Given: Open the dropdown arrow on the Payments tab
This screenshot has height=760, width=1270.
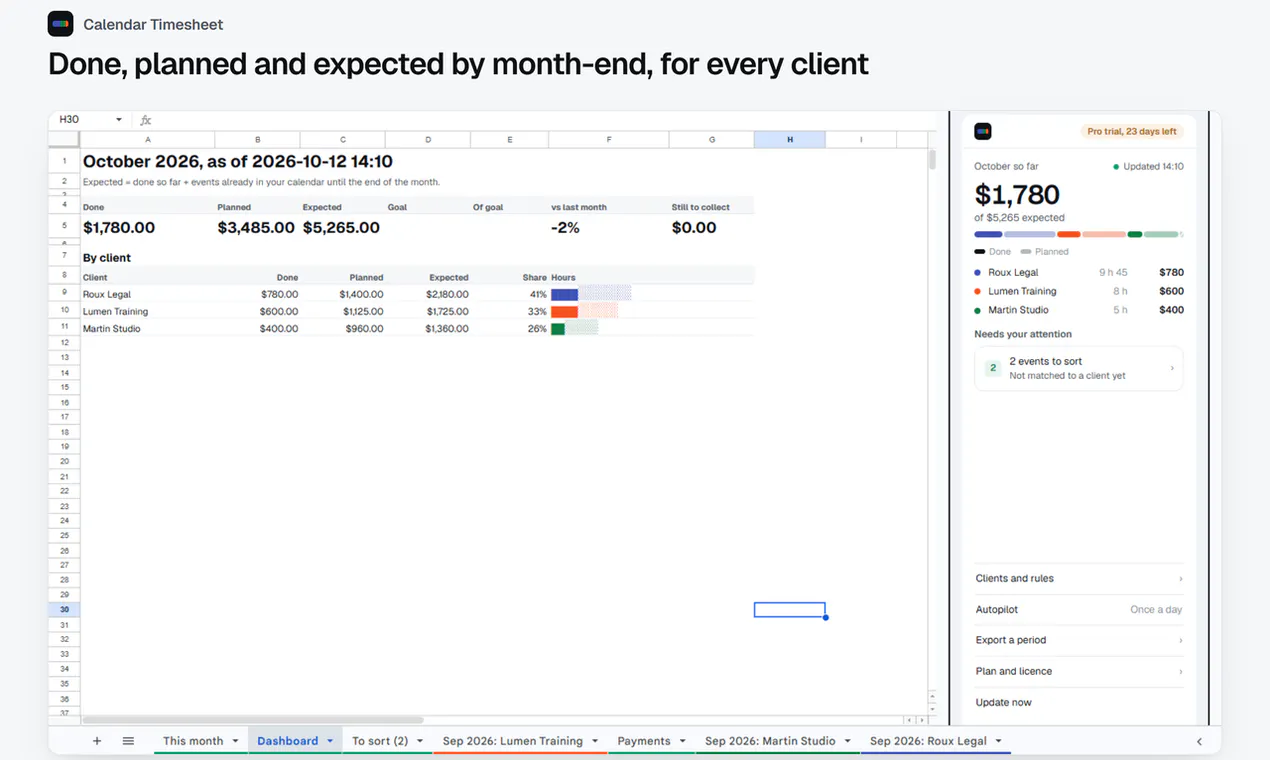Looking at the screenshot, I should (682, 741).
